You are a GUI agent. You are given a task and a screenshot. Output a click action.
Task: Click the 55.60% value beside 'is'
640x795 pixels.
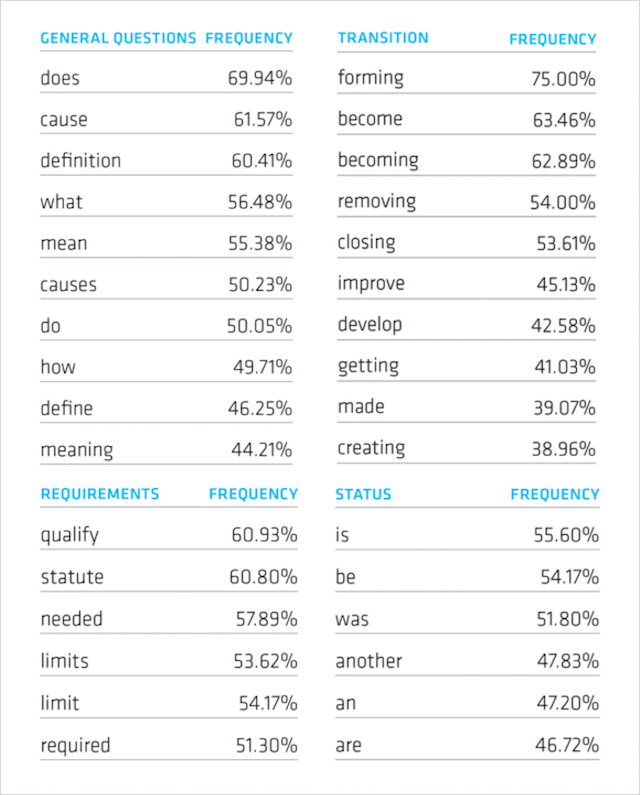tap(566, 535)
